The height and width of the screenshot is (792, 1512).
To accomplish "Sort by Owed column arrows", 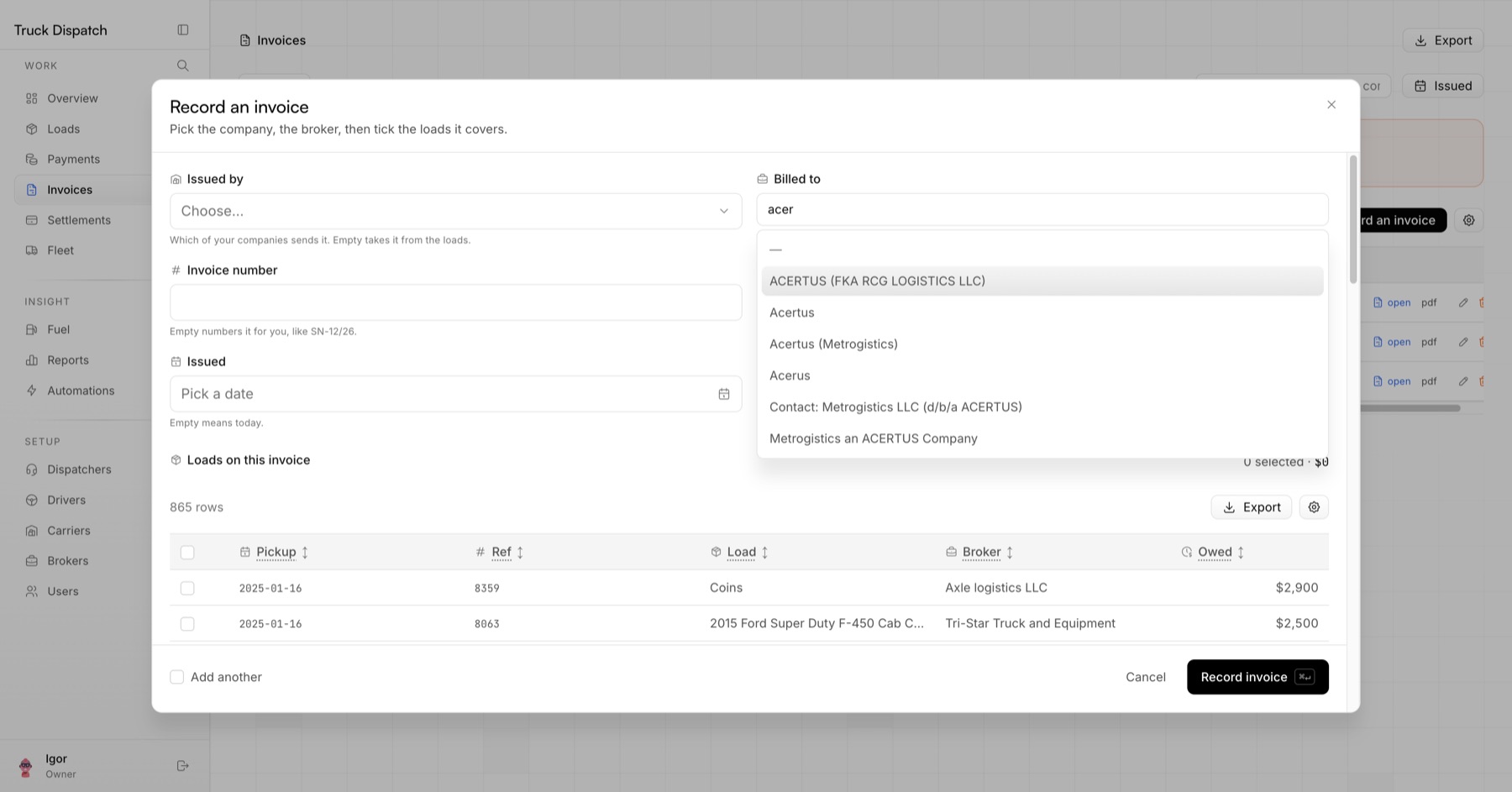I will [1241, 553].
